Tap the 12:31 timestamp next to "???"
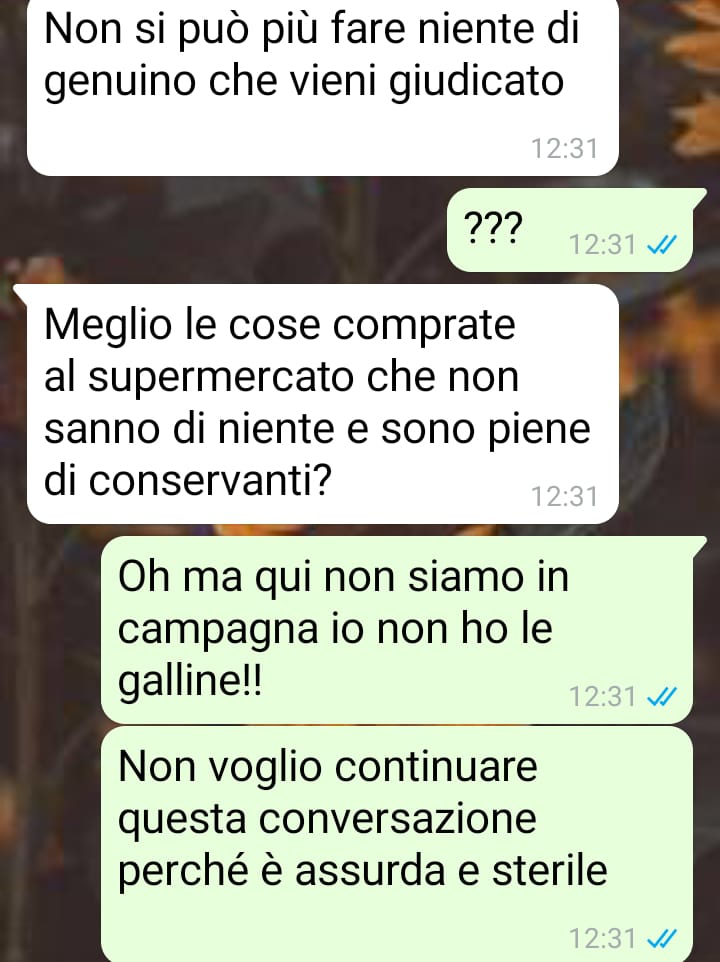 [x=602, y=245]
